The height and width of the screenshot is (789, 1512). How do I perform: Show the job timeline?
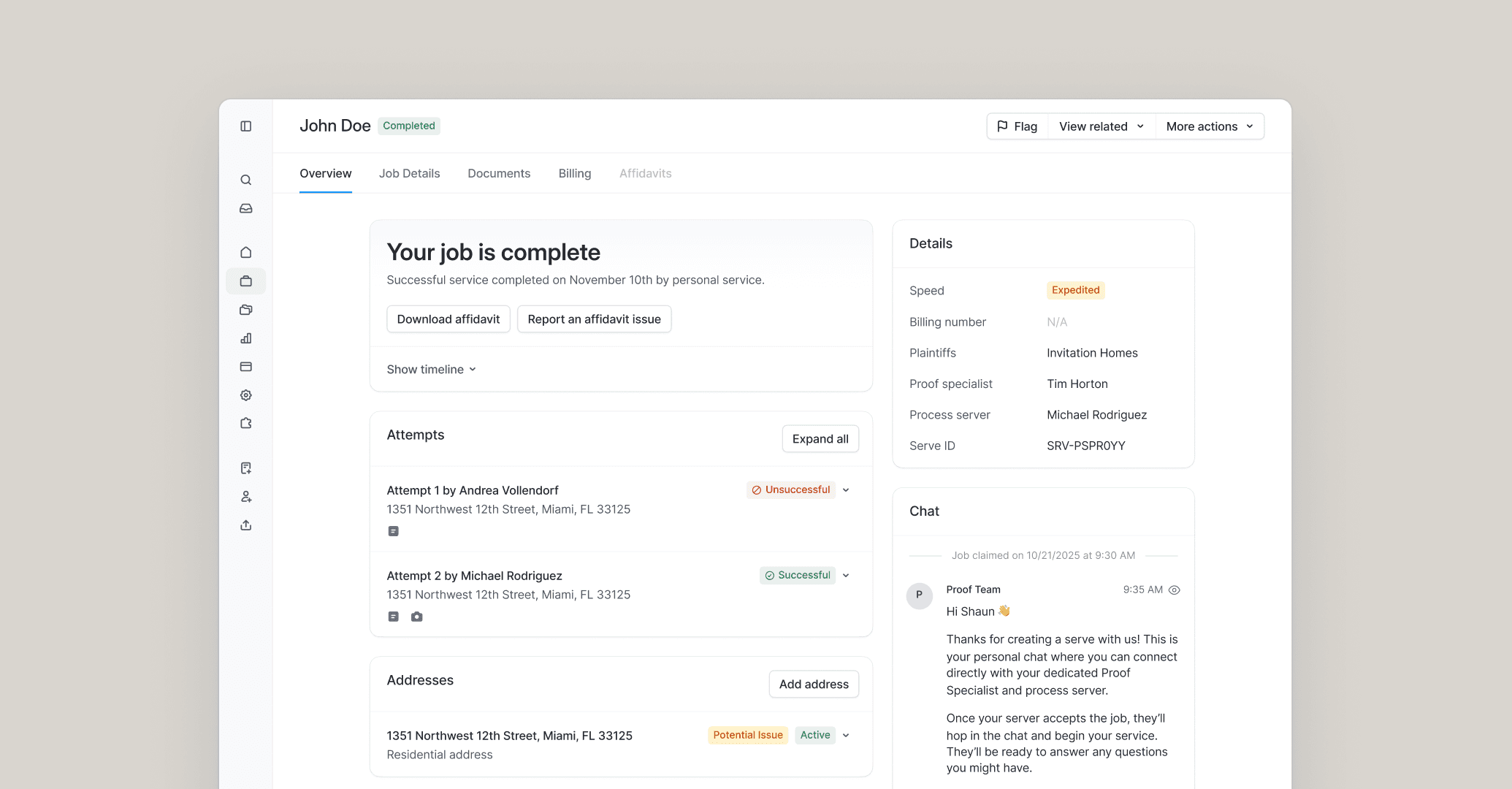[x=431, y=370]
